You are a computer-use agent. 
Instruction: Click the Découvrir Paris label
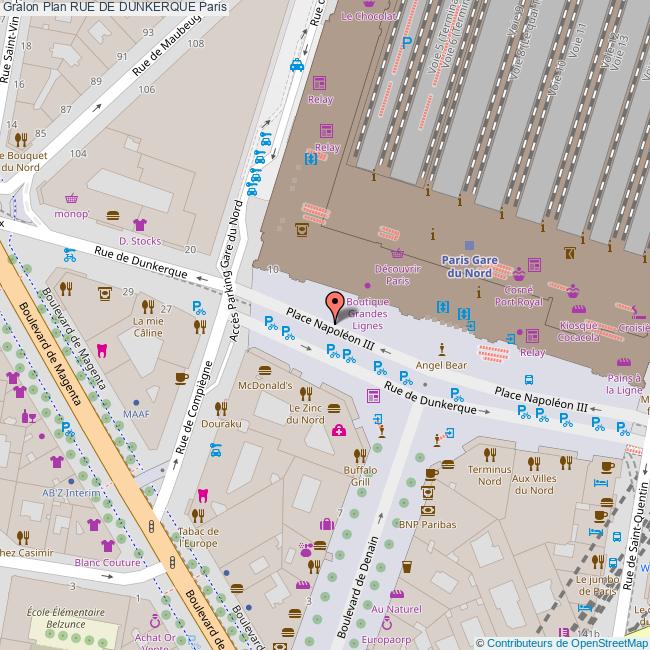click(x=398, y=275)
